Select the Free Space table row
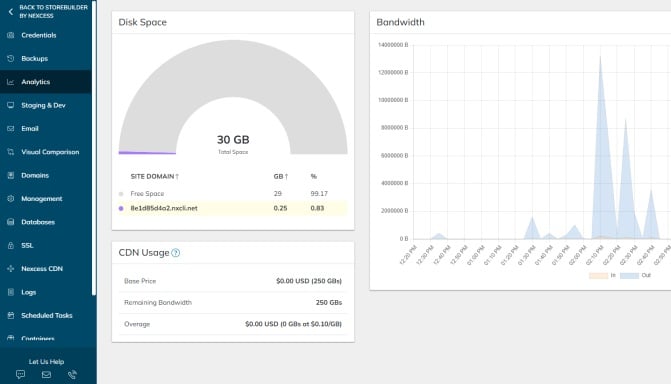 coord(233,193)
